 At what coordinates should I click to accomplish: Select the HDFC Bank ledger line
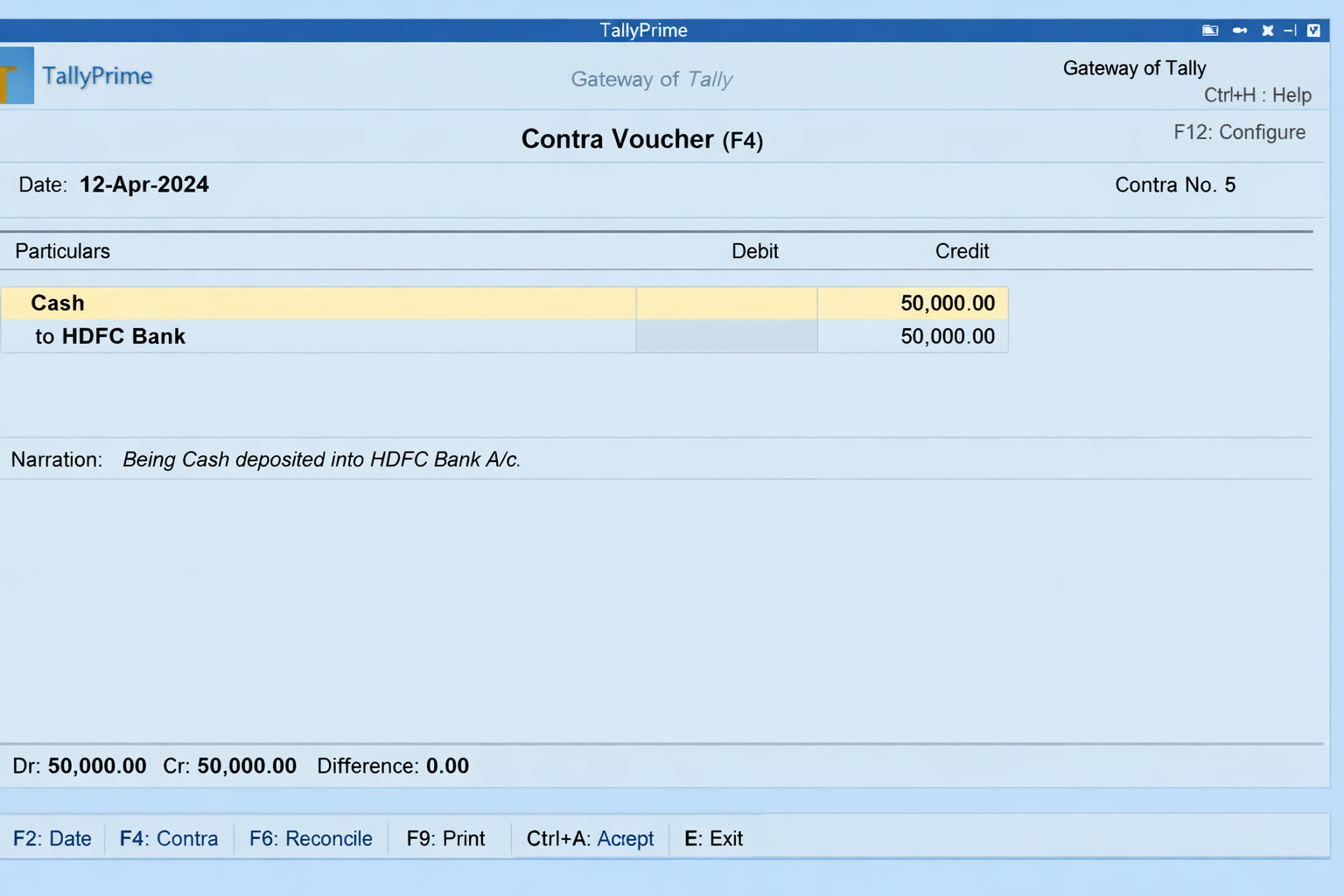tap(123, 336)
